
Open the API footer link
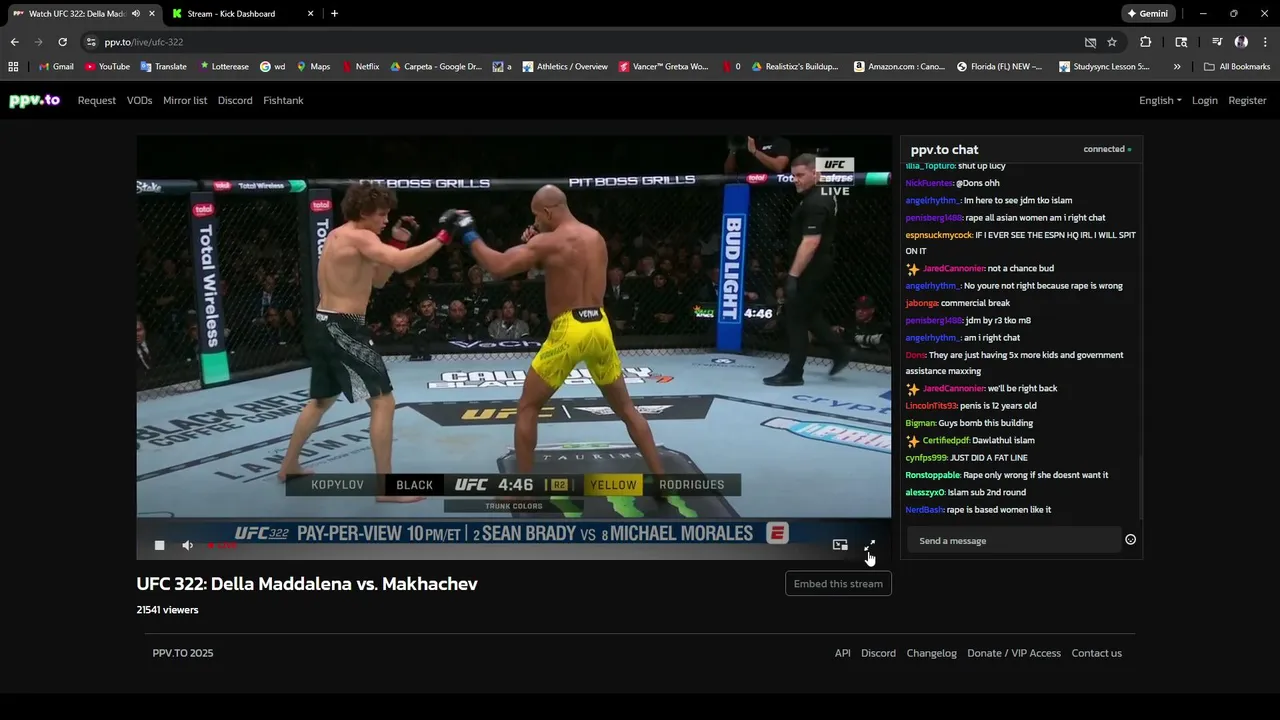tap(843, 653)
